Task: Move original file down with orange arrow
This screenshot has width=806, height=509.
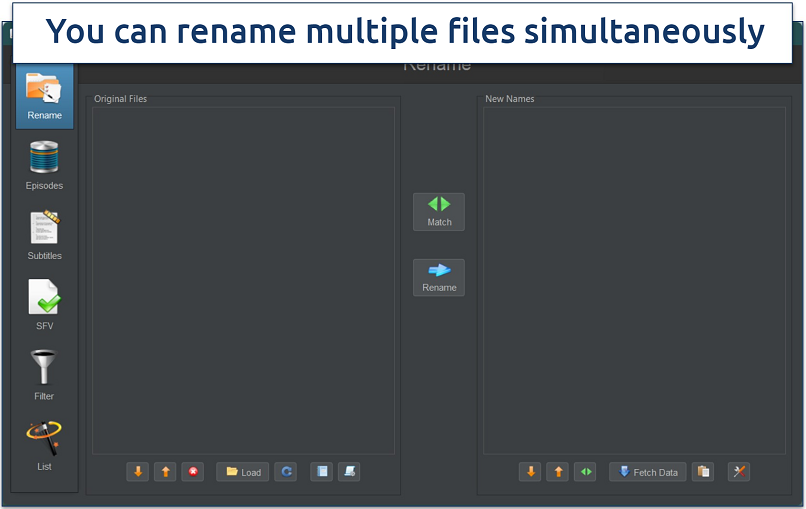Action: click(x=138, y=472)
